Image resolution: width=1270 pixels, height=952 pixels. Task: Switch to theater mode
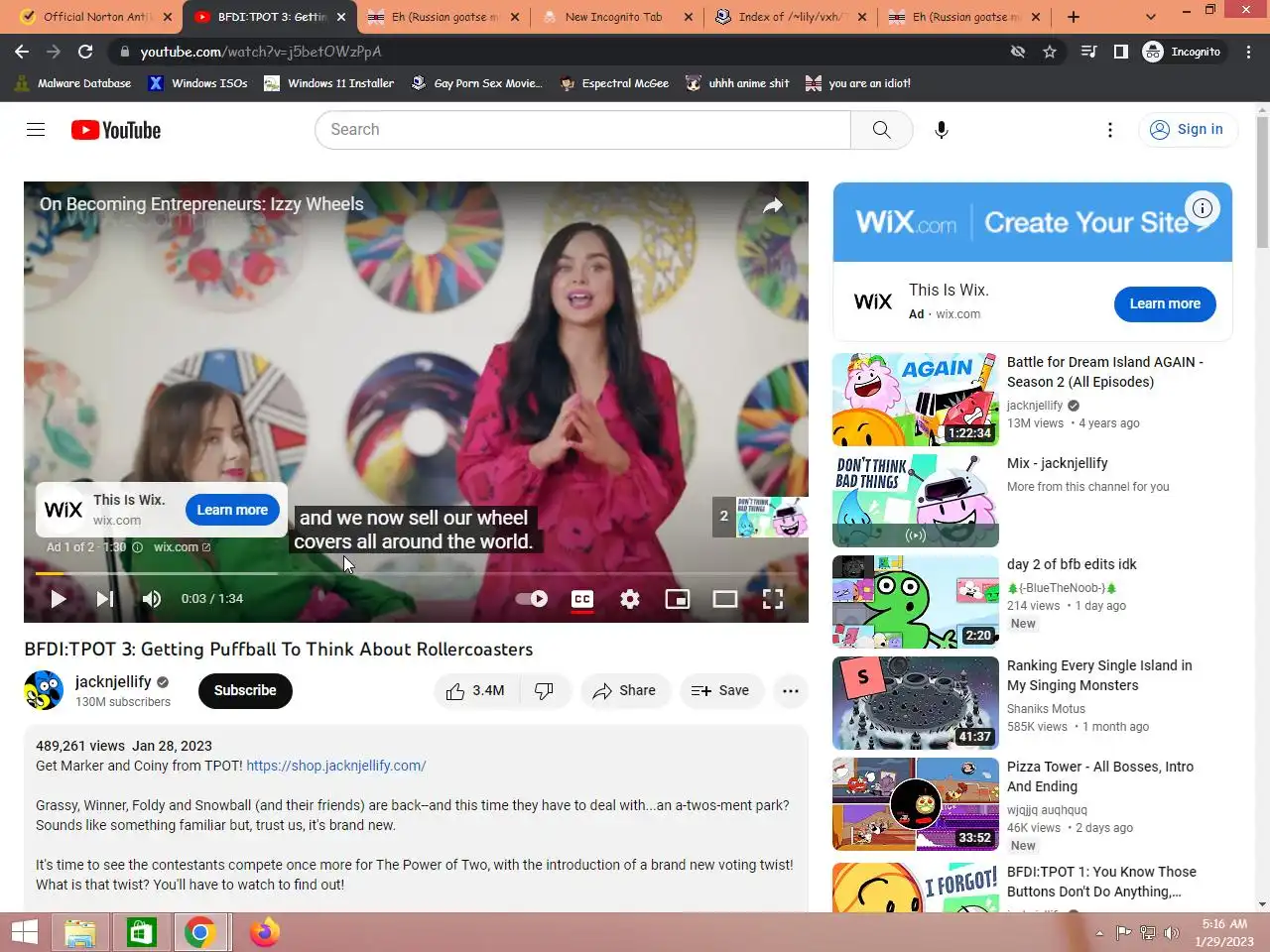tap(725, 599)
